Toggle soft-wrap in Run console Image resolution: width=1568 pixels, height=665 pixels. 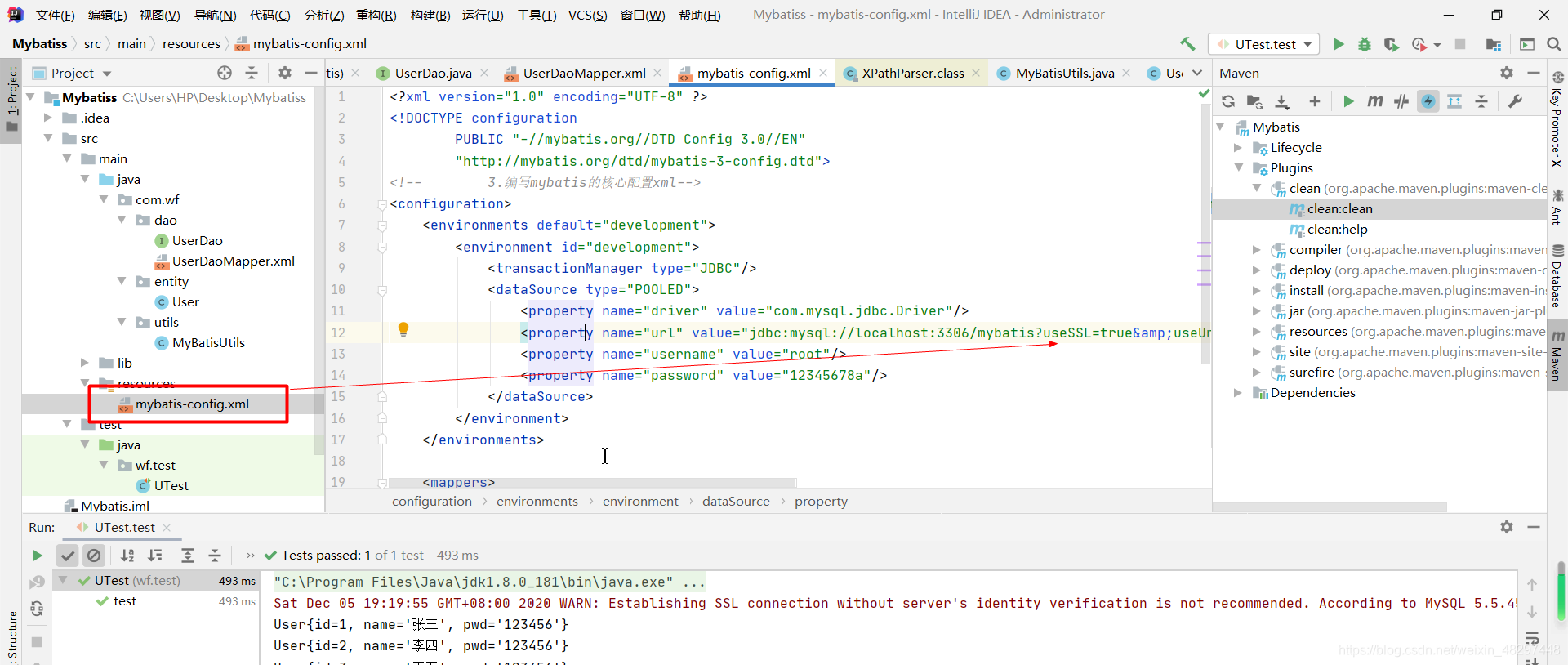click(1532, 637)
